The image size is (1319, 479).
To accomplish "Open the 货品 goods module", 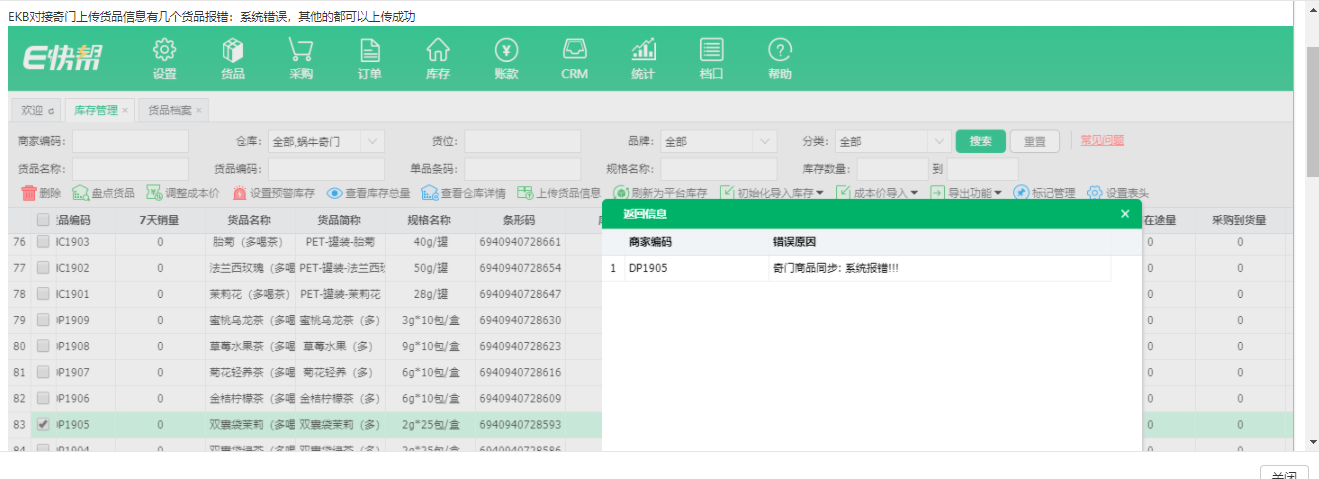I will 233,59.
